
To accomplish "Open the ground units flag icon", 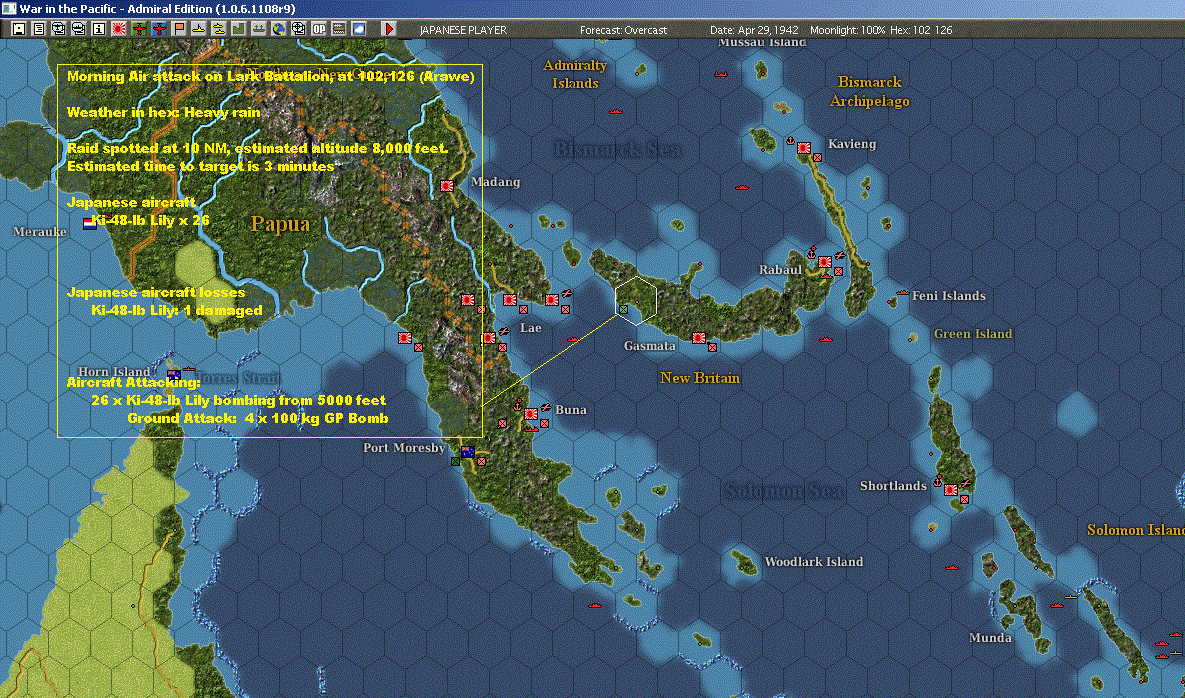I will pos(179,29).
